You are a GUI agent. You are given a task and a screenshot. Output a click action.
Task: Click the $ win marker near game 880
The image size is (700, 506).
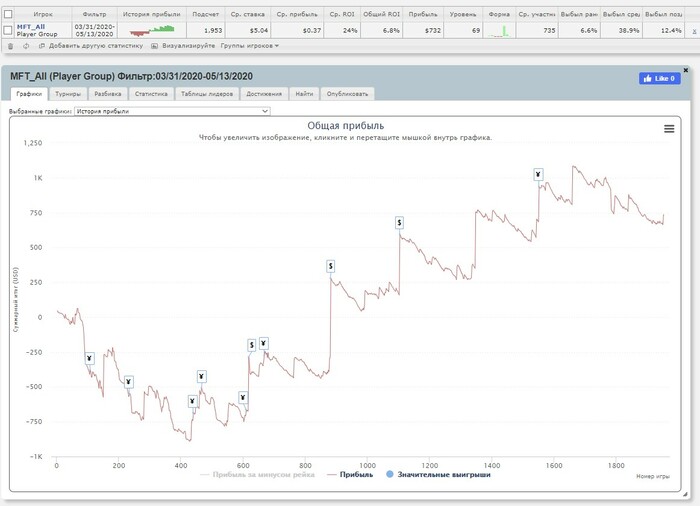tap(330, 267)
